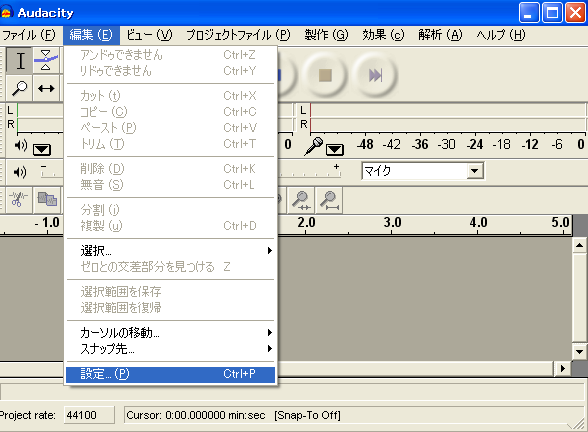Click the vertical scrollbar down arrow

click(x=579, y=352)
